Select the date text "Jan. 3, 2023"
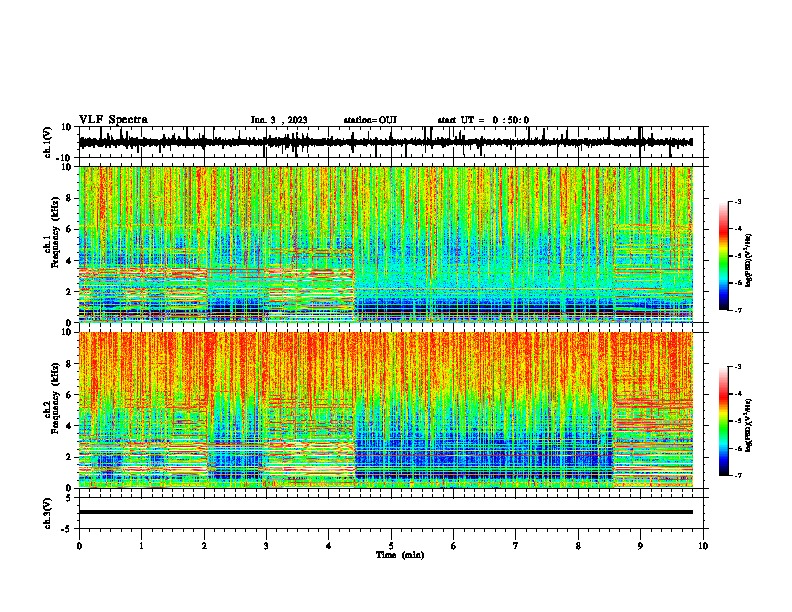The height and width of the screenshot is (612, 792). 279,120
